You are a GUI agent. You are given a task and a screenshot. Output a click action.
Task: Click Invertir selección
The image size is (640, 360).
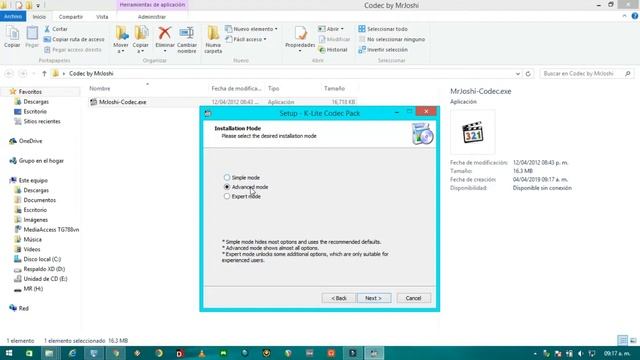click(x=383, y=49)
